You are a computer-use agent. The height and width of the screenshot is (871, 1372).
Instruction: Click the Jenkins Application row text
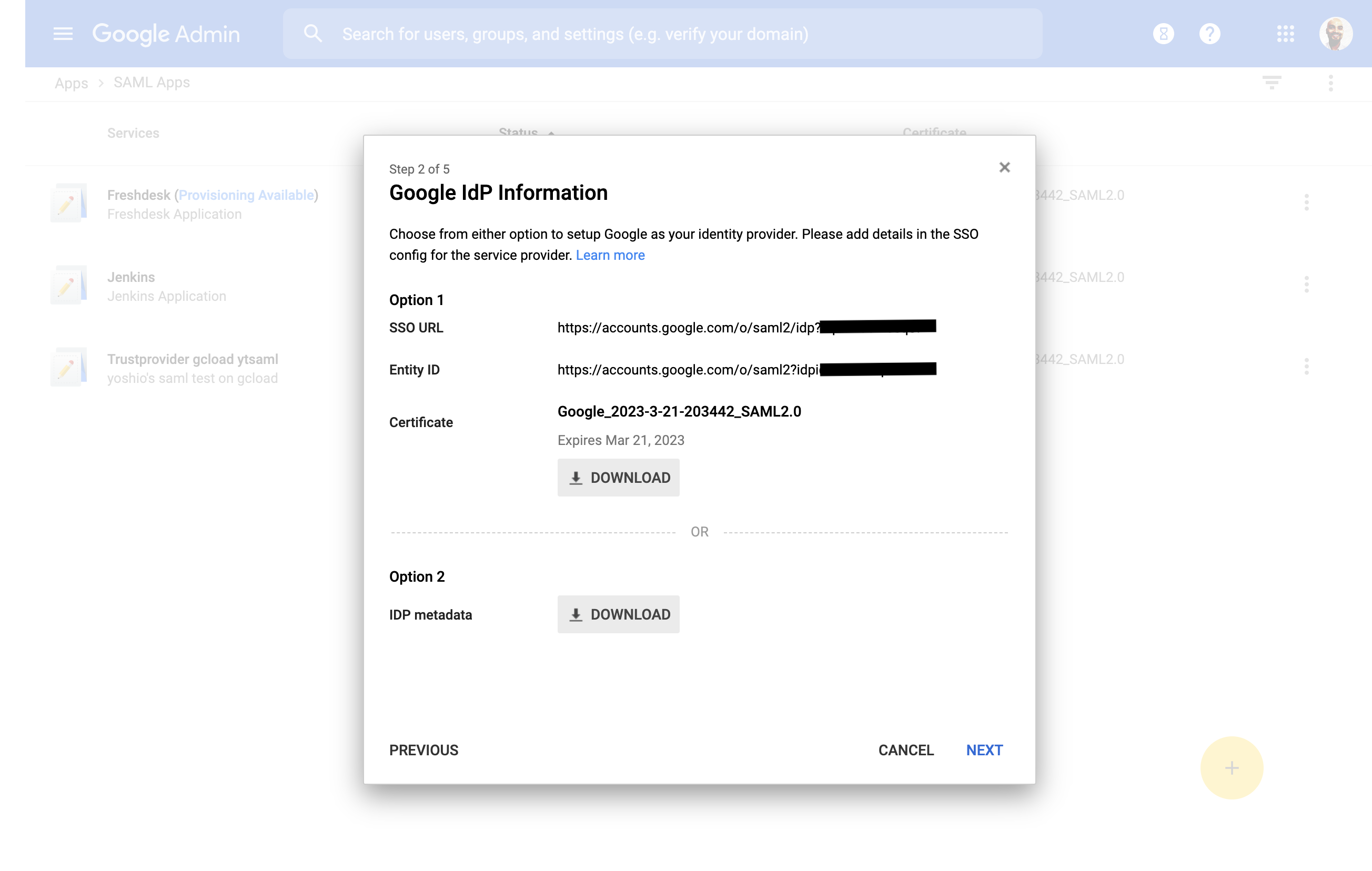166,296
